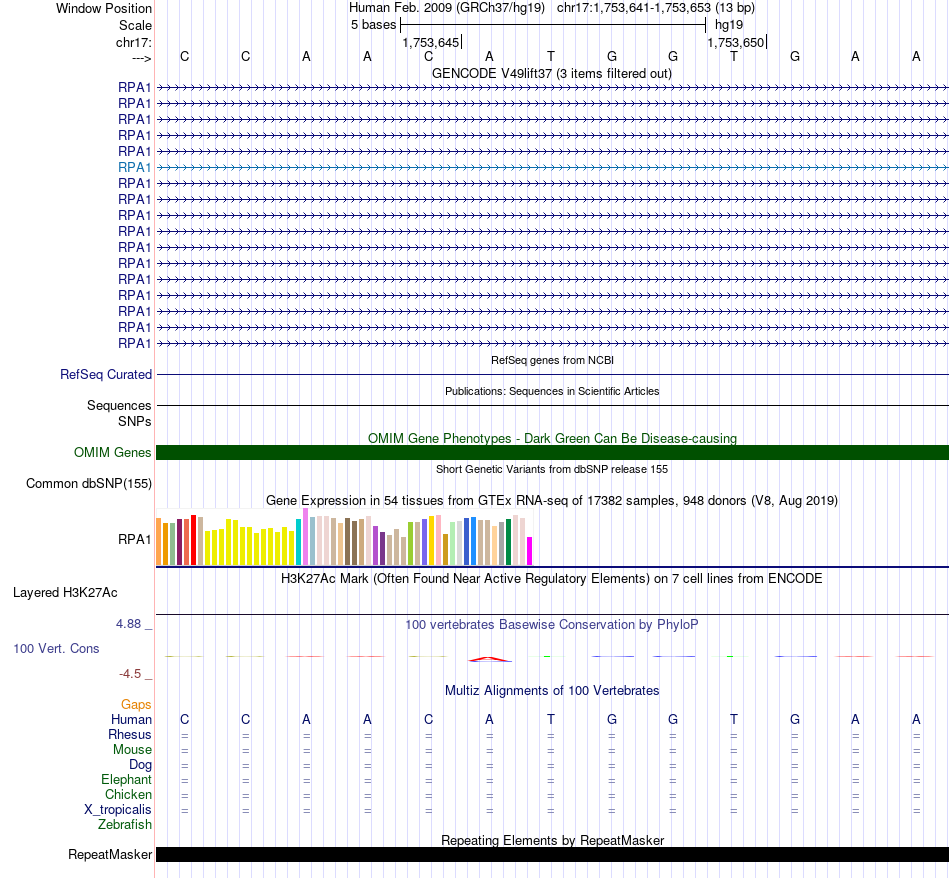Click the RefSeq Curated track label
The width and height of the screenshot is (950, 878).
click(105, 374)
